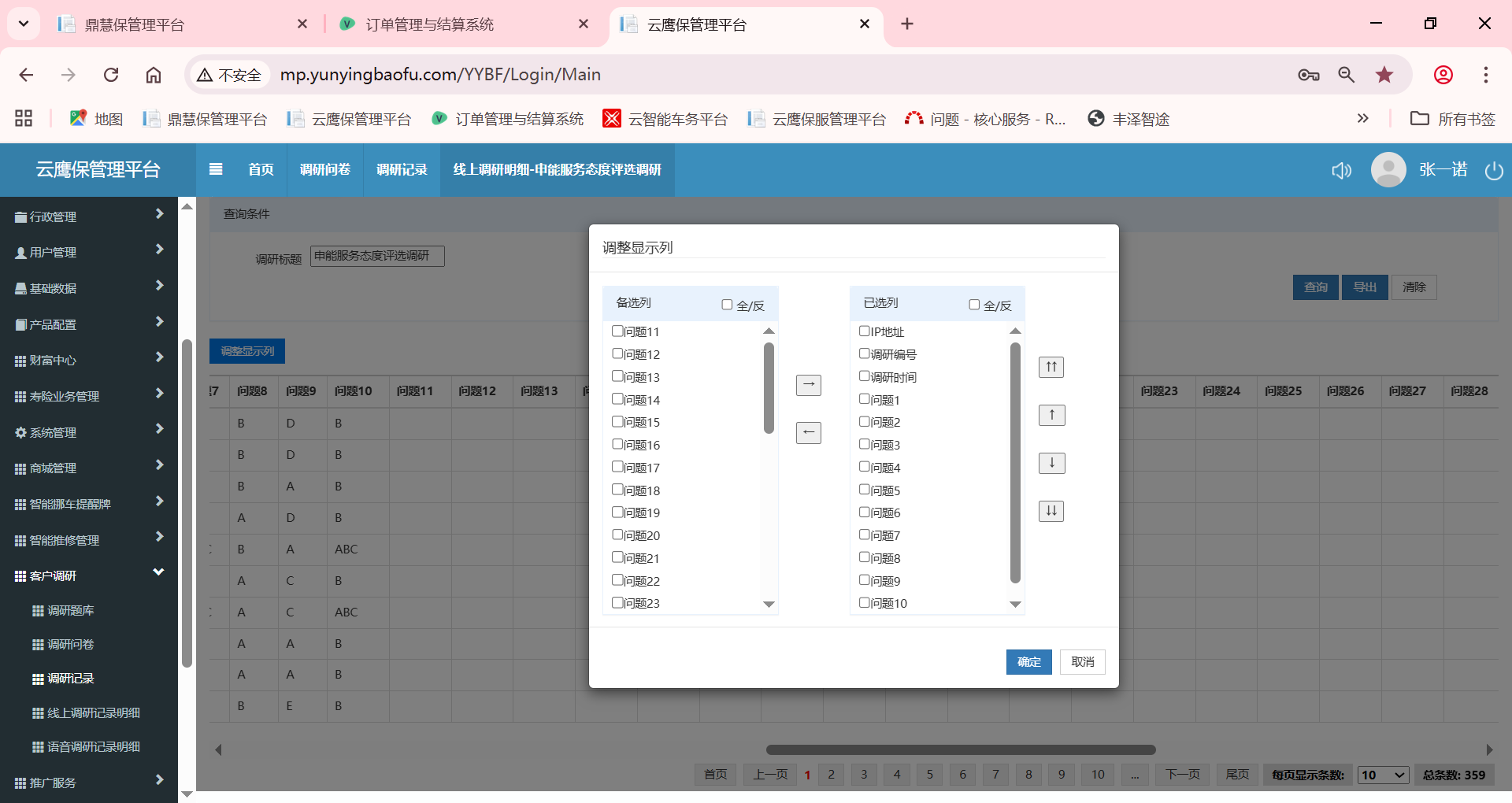Expand the 行政管理 sidebar menu
Viewport: 1512px width, 803px height.
[88, 216]
